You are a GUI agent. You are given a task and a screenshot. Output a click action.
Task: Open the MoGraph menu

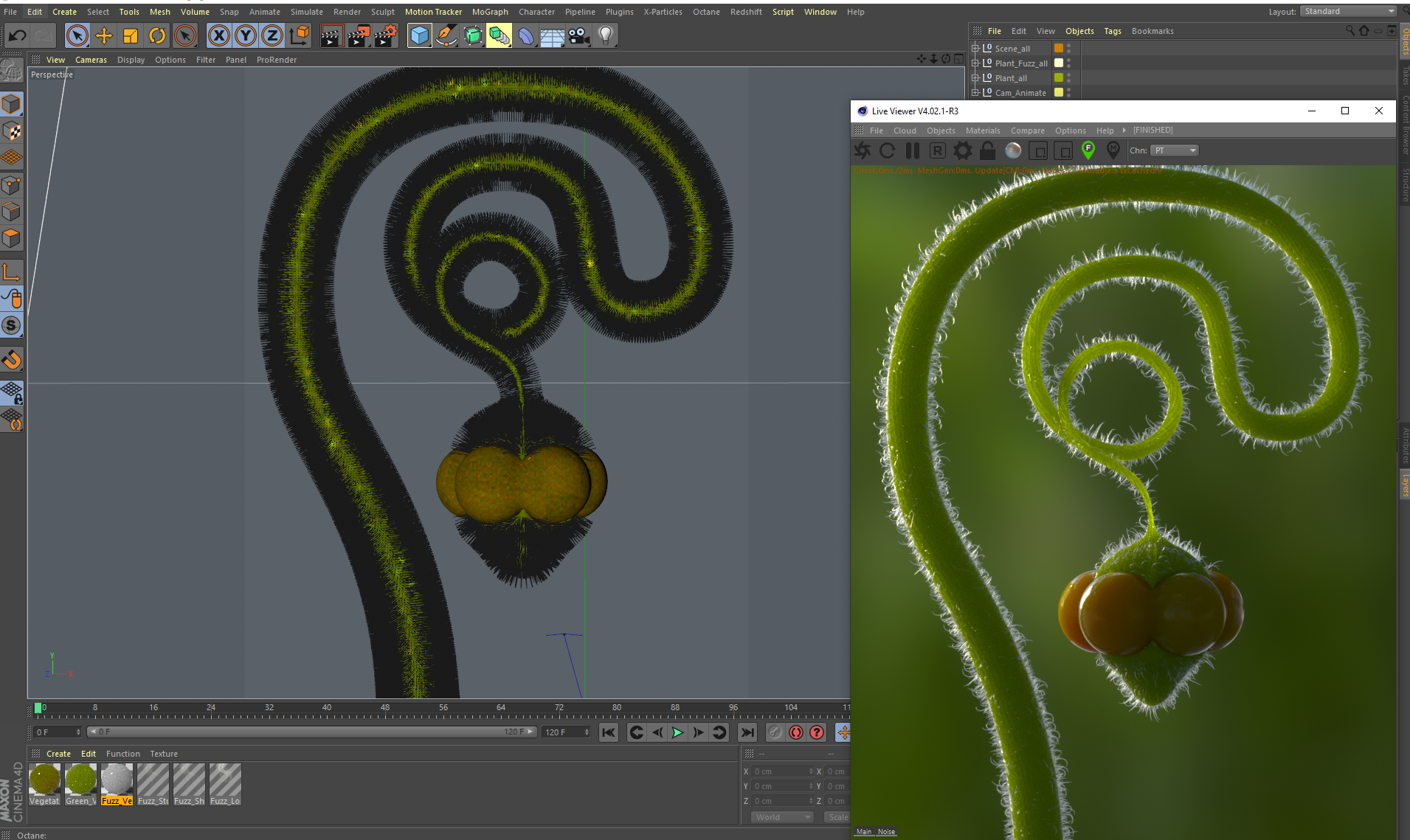click(x=490, y=11)
